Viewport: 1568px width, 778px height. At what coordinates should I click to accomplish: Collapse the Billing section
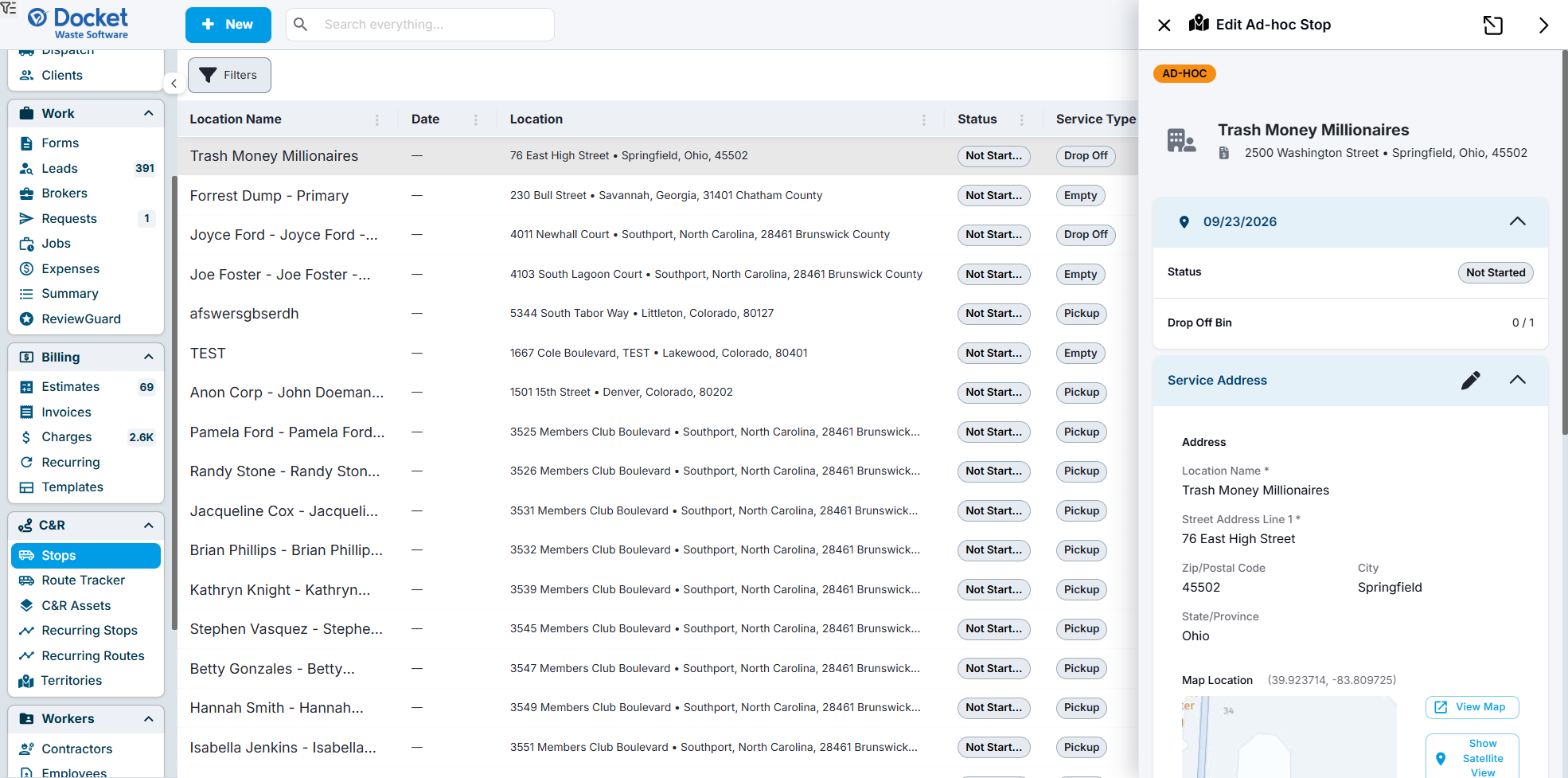pos(148,357)
